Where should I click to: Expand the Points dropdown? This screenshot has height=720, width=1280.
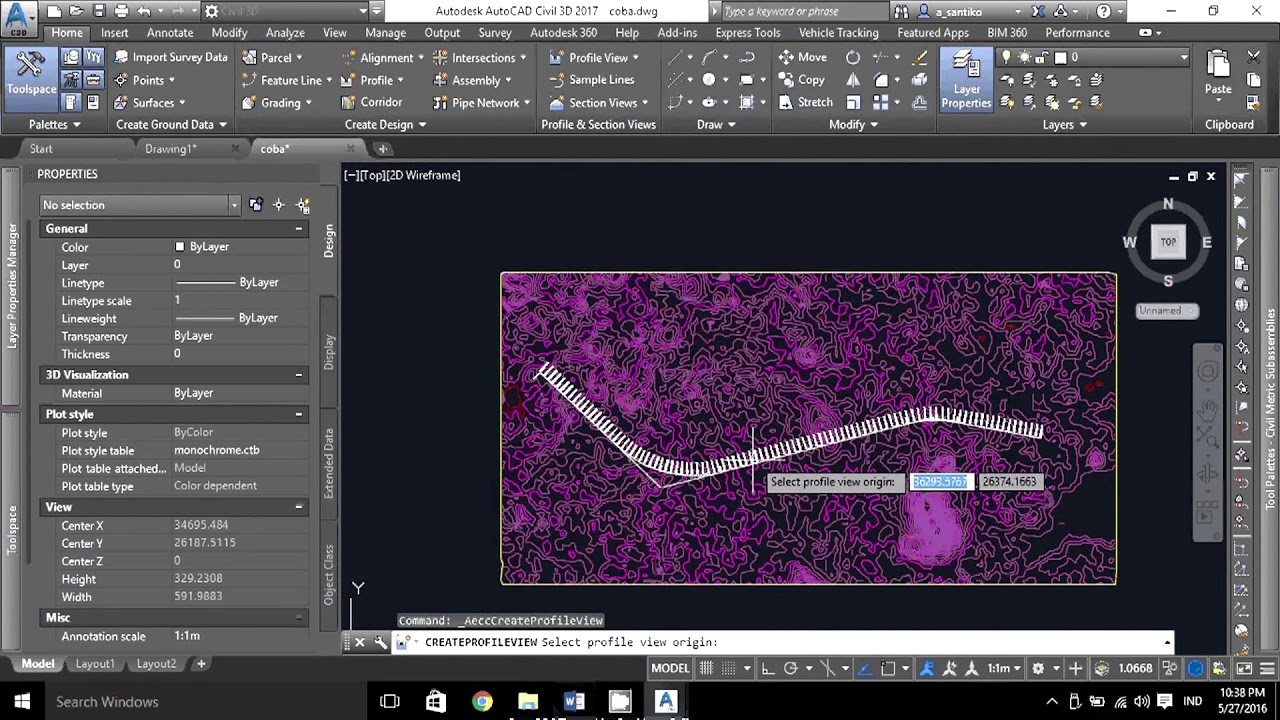tap(171, 80)
